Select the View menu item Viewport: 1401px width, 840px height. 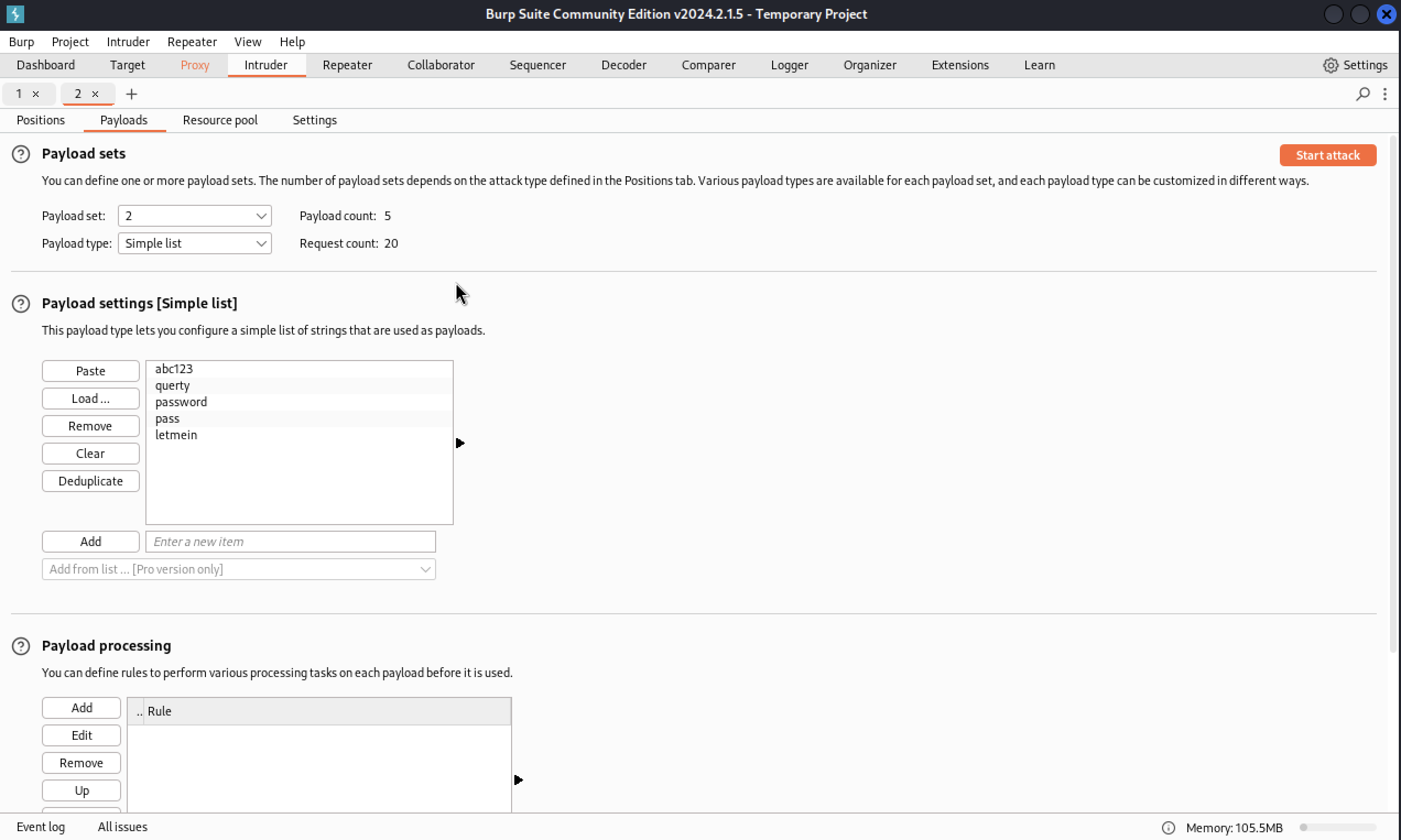[x=247, y=42]
